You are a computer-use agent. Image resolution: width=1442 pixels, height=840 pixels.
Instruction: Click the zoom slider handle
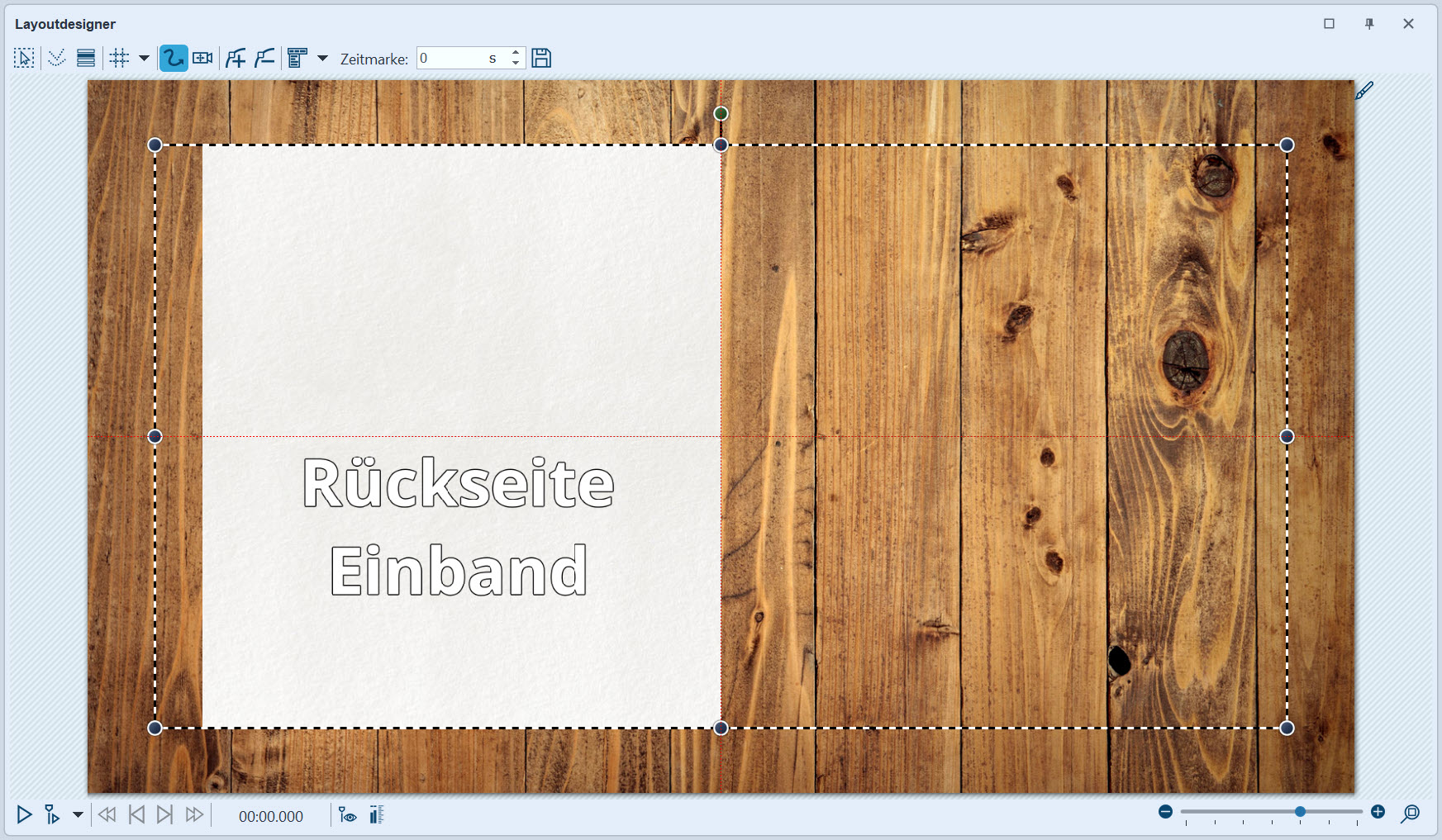click(1300, 812)
